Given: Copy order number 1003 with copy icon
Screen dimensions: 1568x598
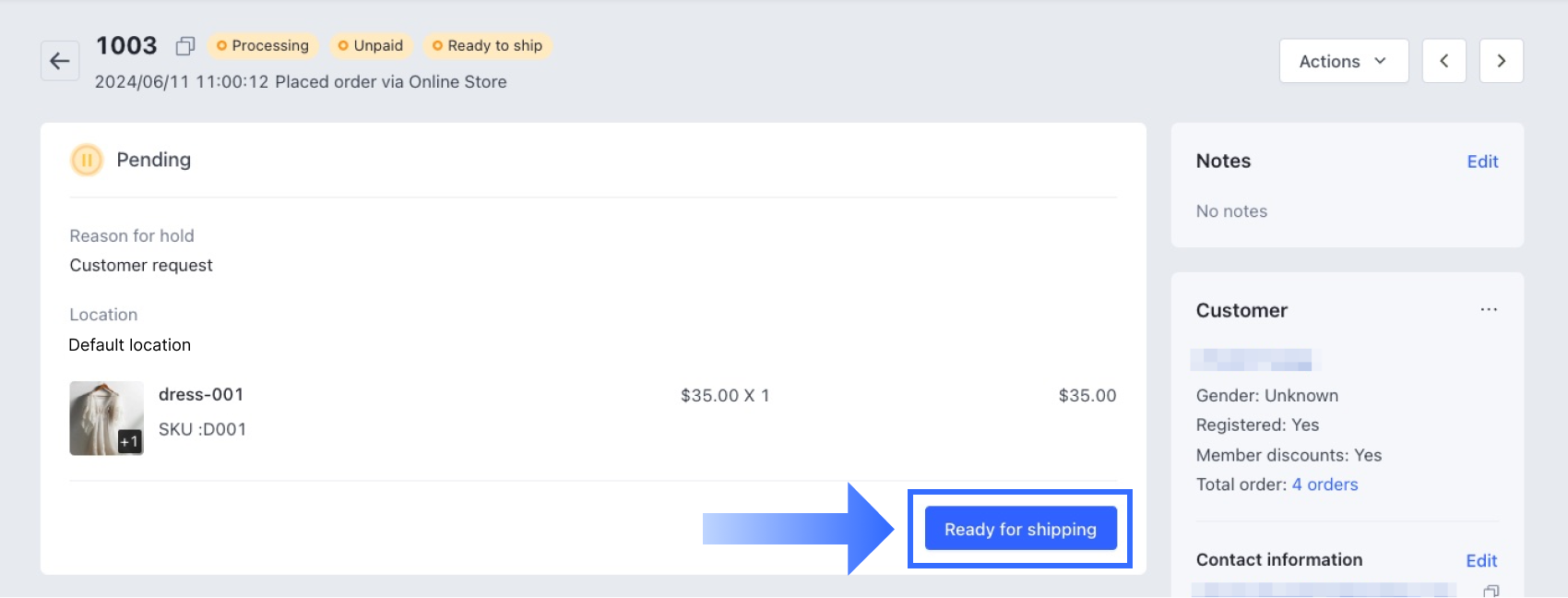Looking at the screenshot, I should point(185,45).
